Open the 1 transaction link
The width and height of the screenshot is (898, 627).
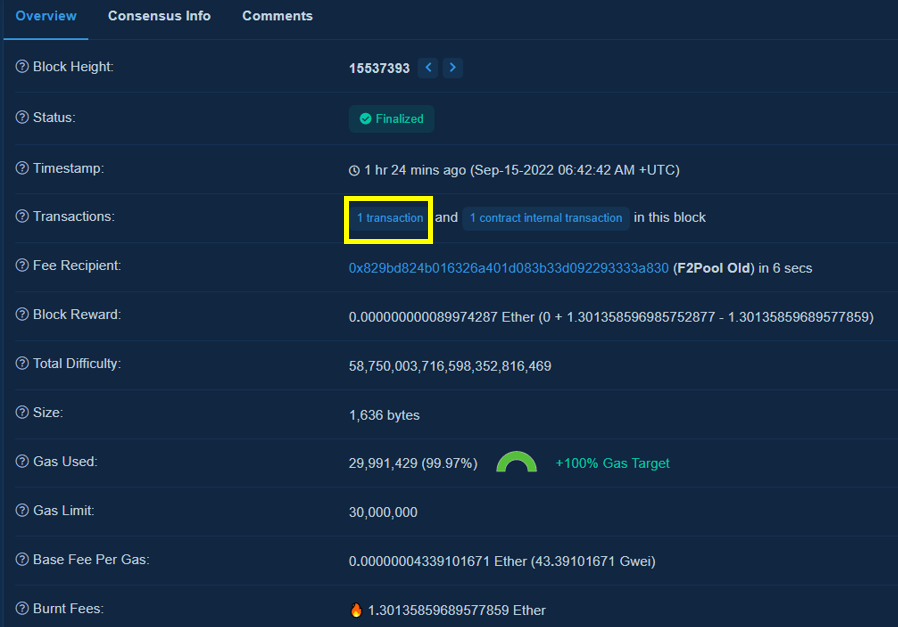390,218
